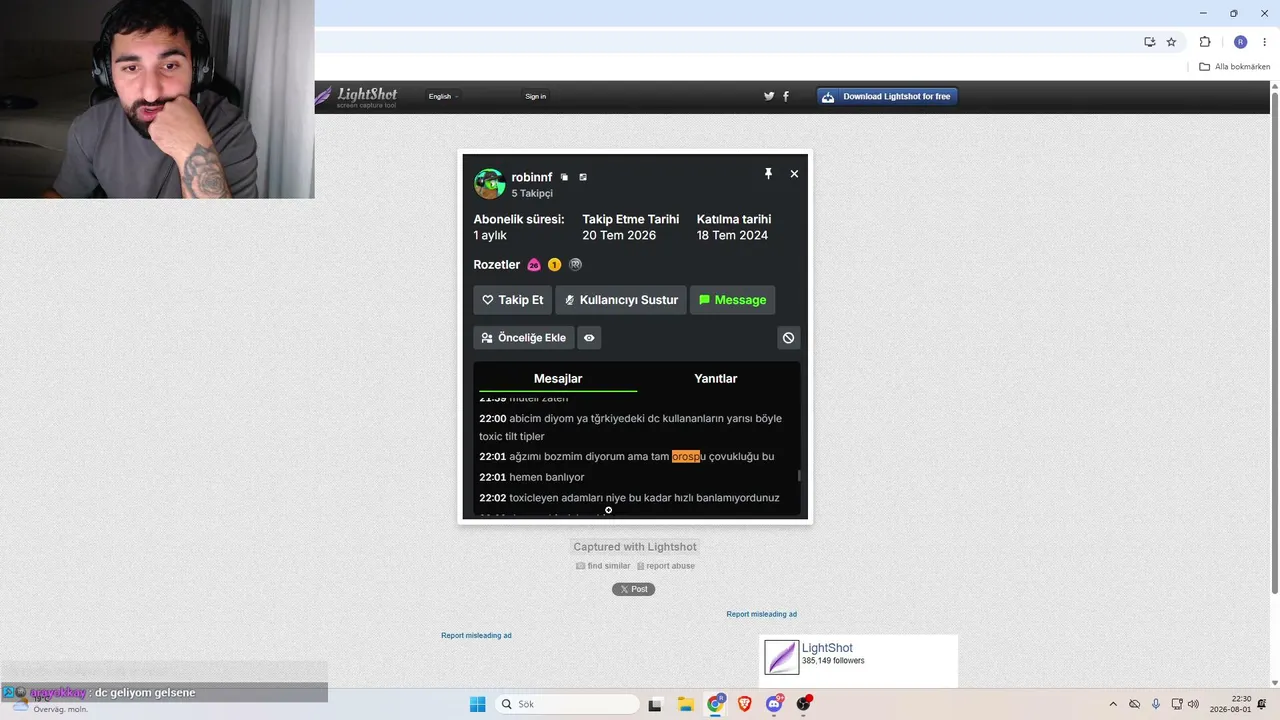
Task: Open Brave browser from the taskbar
Action: pyautogui.click(x=745, y=704)
